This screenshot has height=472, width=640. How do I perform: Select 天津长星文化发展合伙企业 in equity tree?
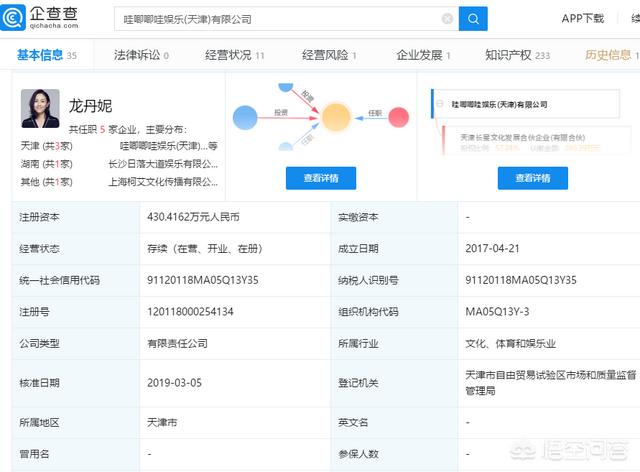point(522,137)
